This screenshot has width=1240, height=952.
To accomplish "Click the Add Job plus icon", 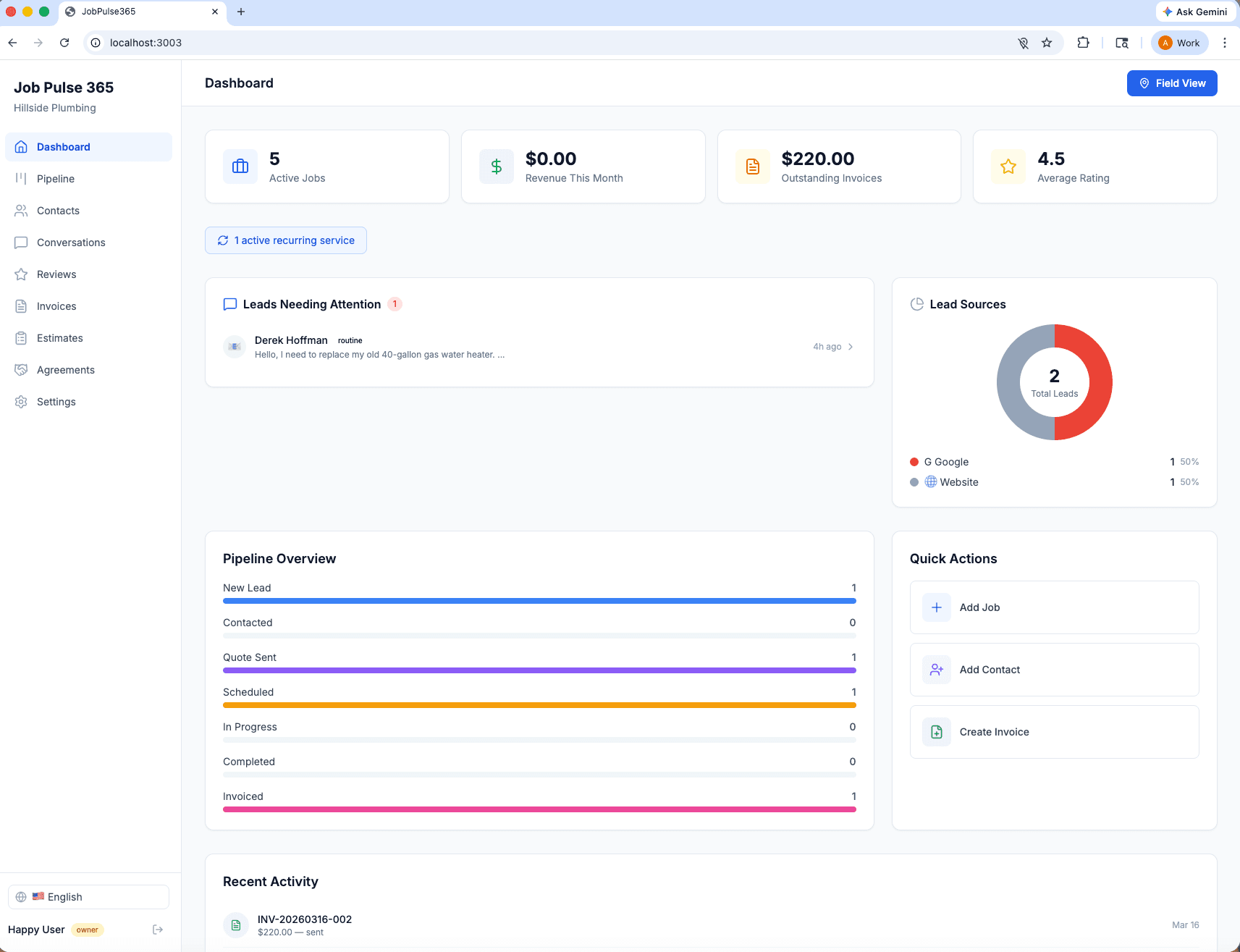I will point(937,607).
